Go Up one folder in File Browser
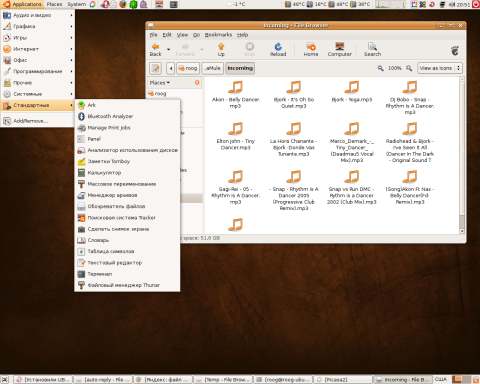480x384 pixels. [221, 50]
